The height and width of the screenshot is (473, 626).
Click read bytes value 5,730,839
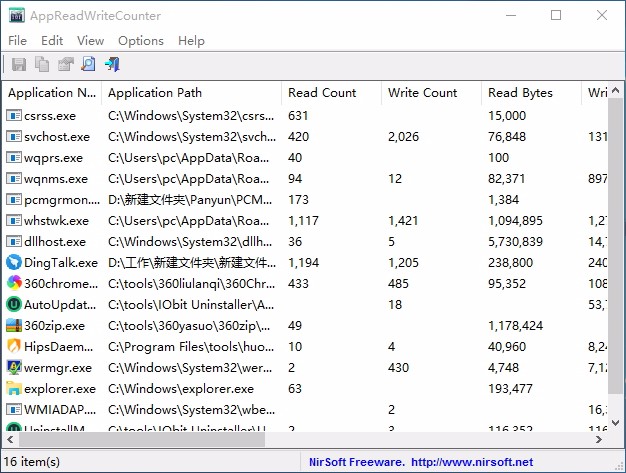[515, 241]
